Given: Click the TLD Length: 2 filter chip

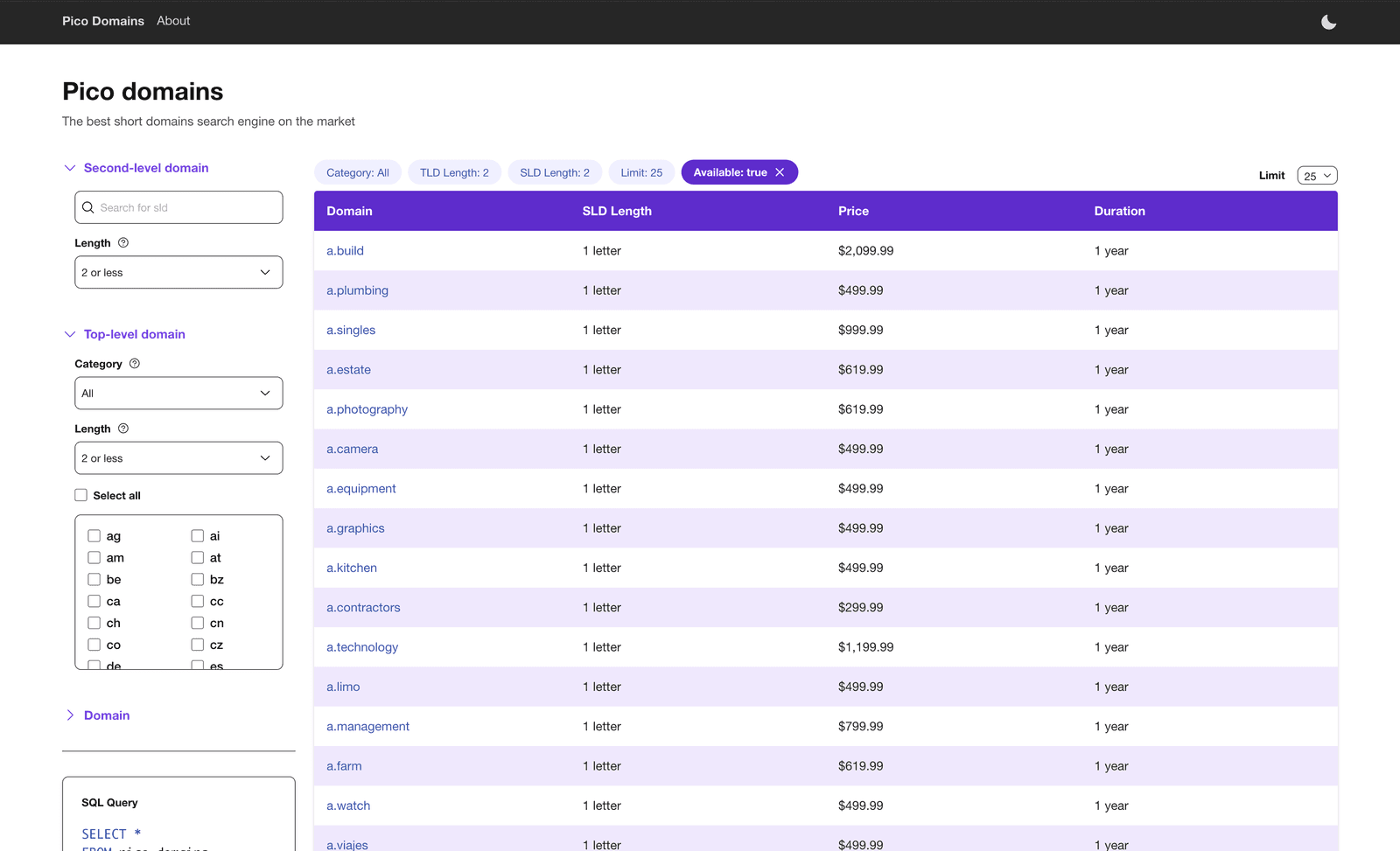Looking at the screenshot, I should (454, 172).
